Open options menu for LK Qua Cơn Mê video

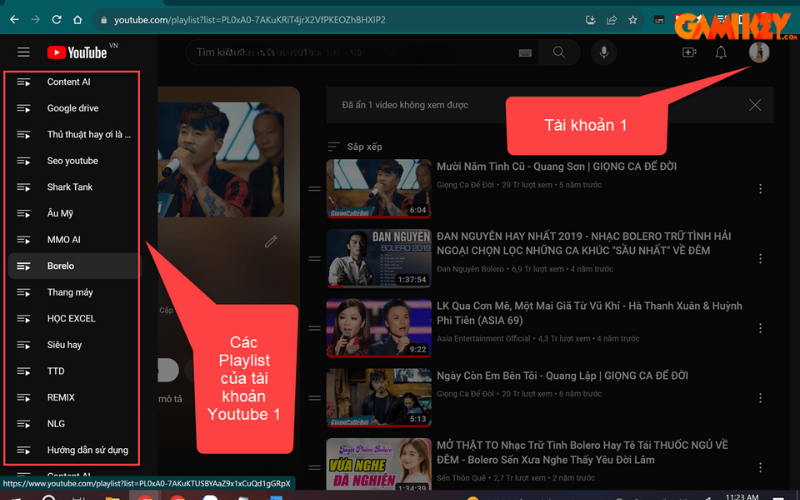coord(760,328)
